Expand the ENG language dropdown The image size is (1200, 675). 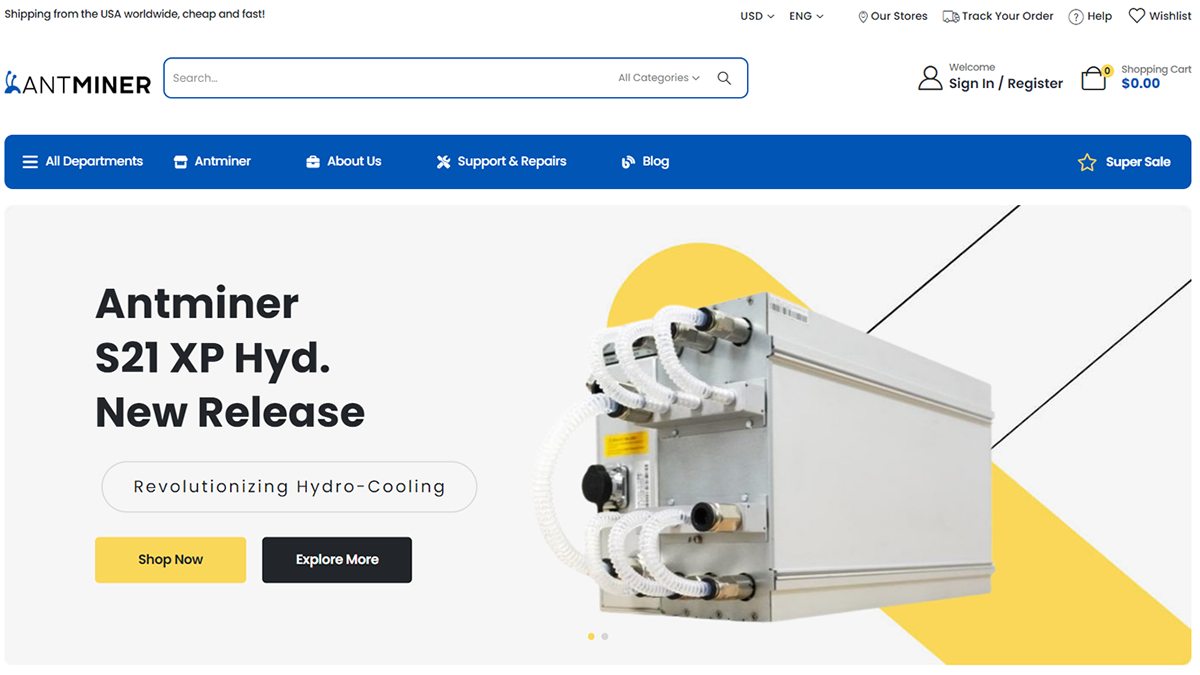point(806,16)
